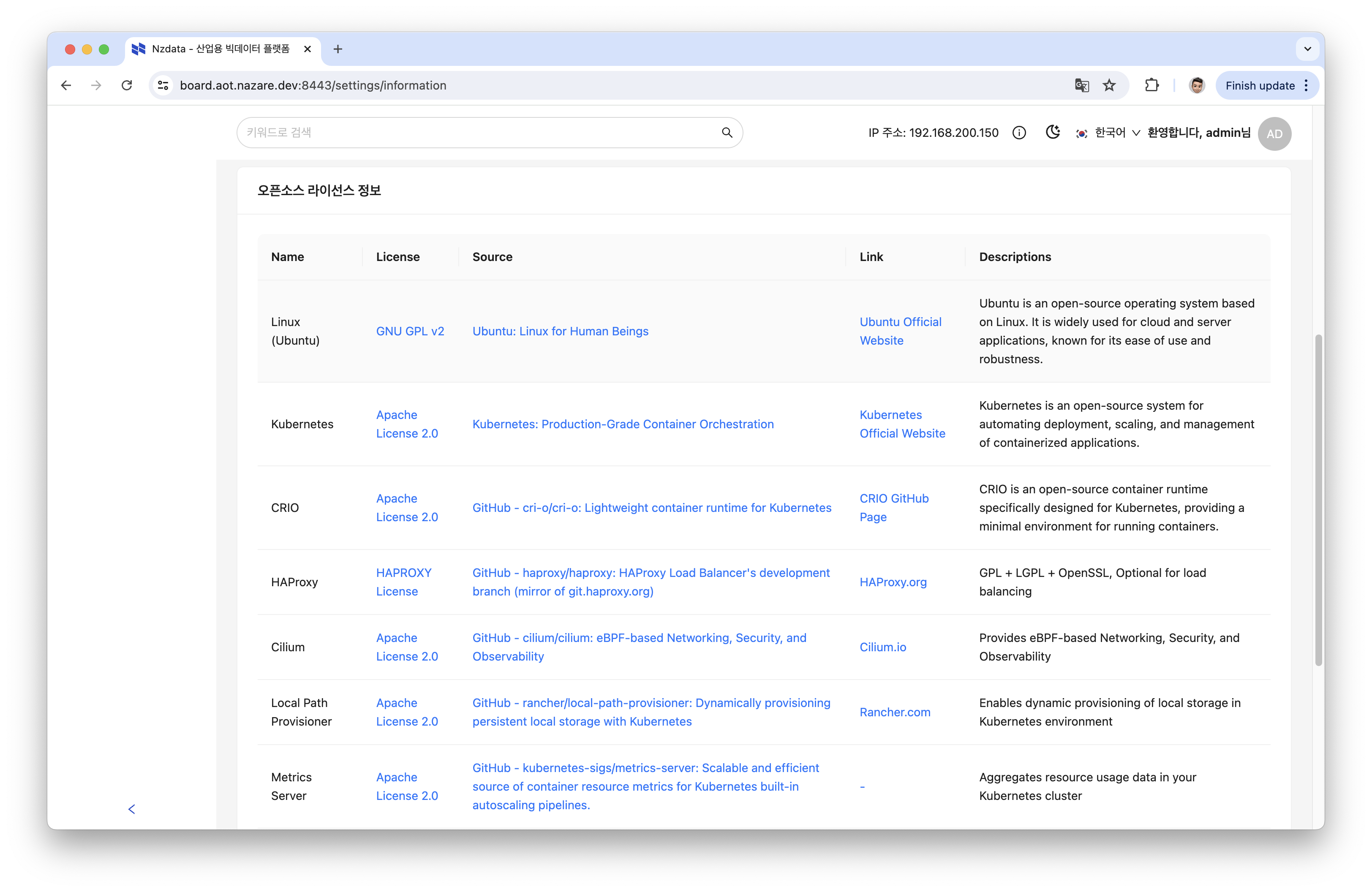Toggle dark mode moon icon

click(x=1053, y=133)
